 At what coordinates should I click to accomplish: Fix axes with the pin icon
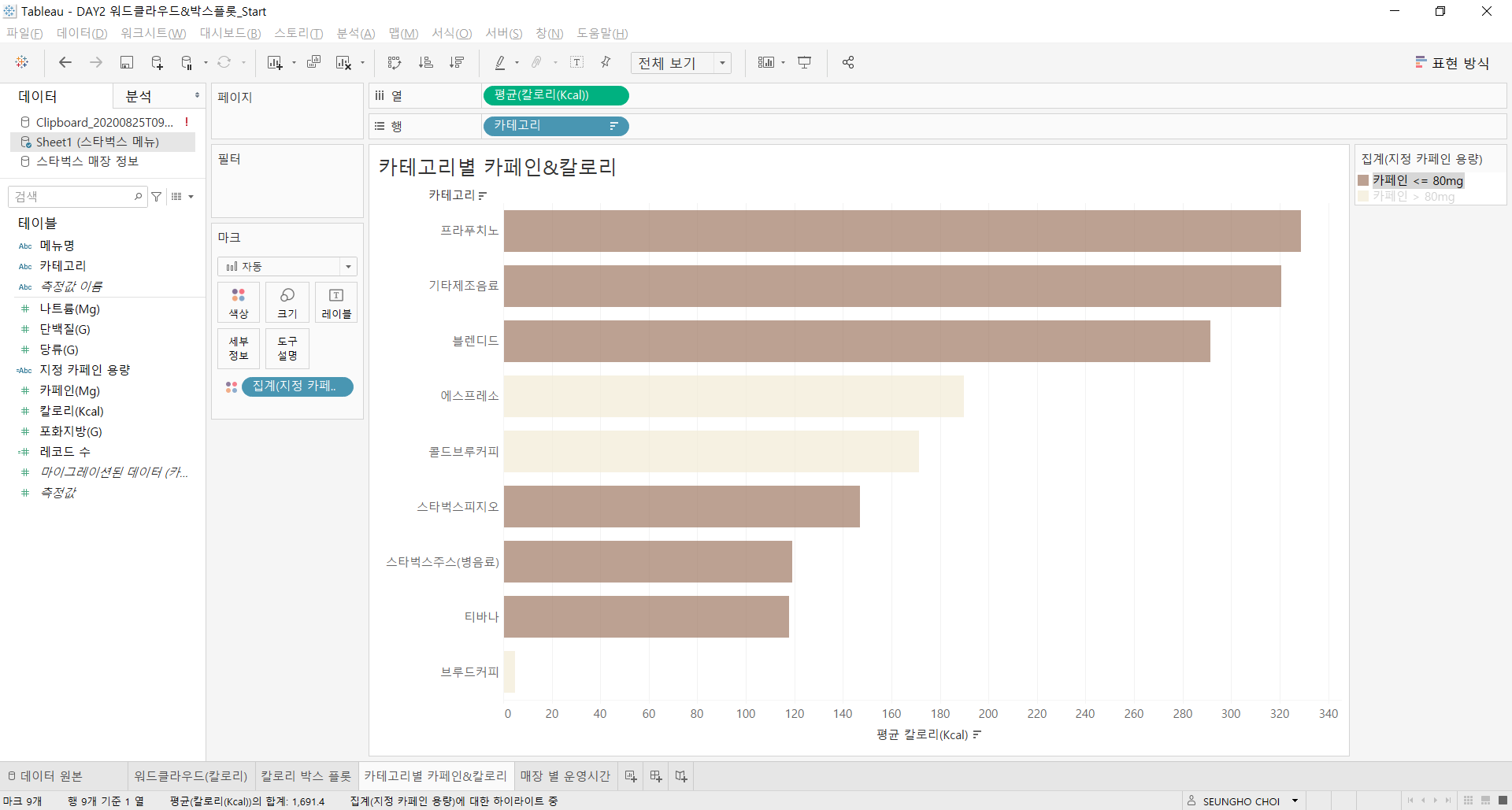606,62
